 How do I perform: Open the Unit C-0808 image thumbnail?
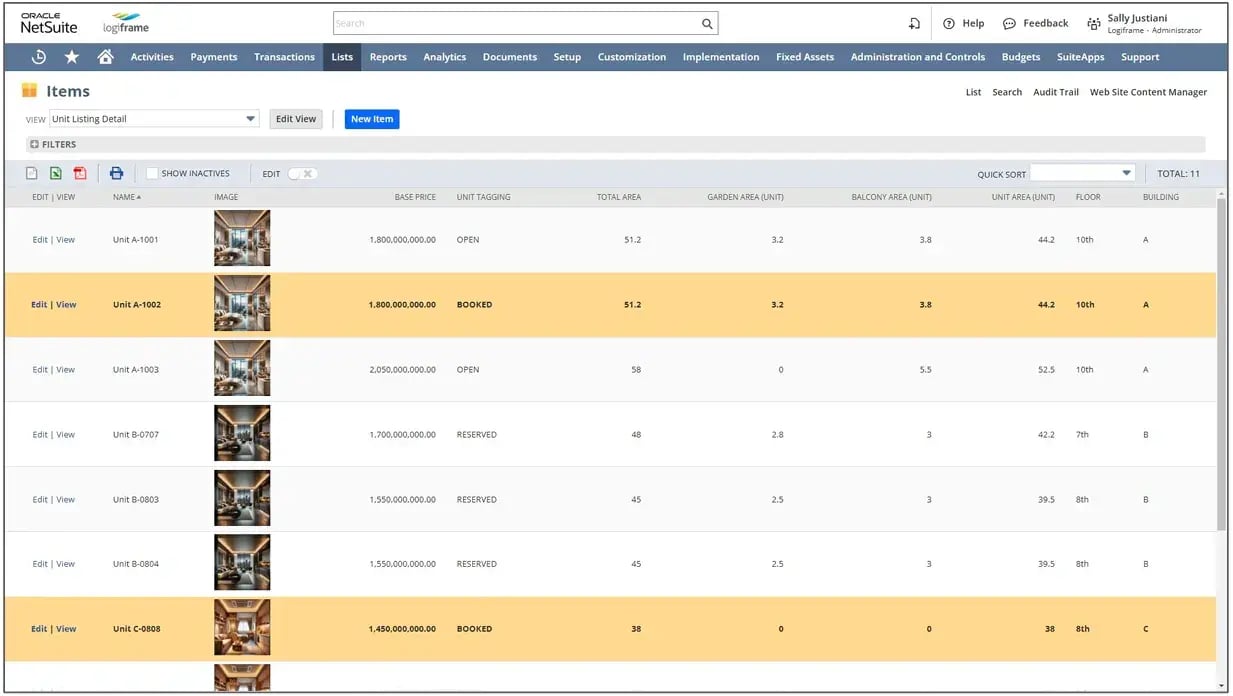(242, 627)
